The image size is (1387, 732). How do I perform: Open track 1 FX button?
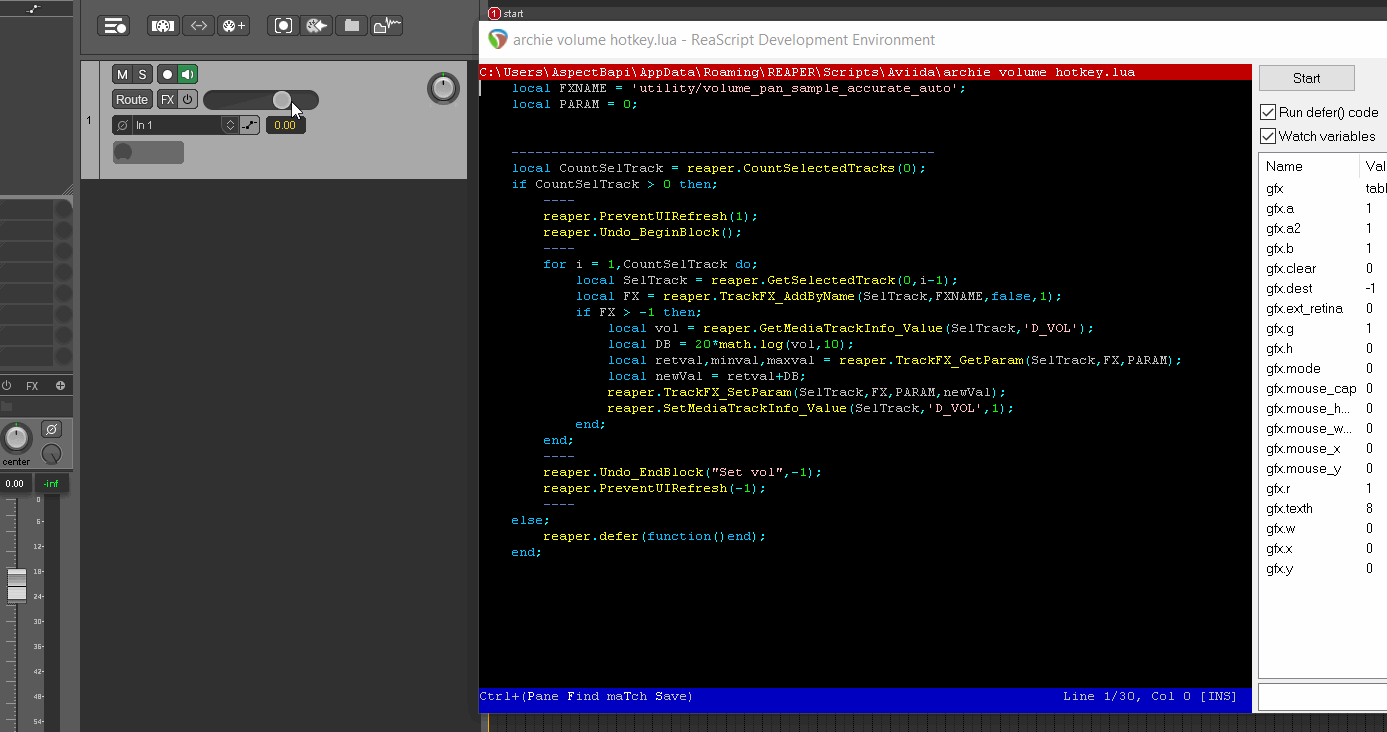pyautogui.click(x=167, y=100)
